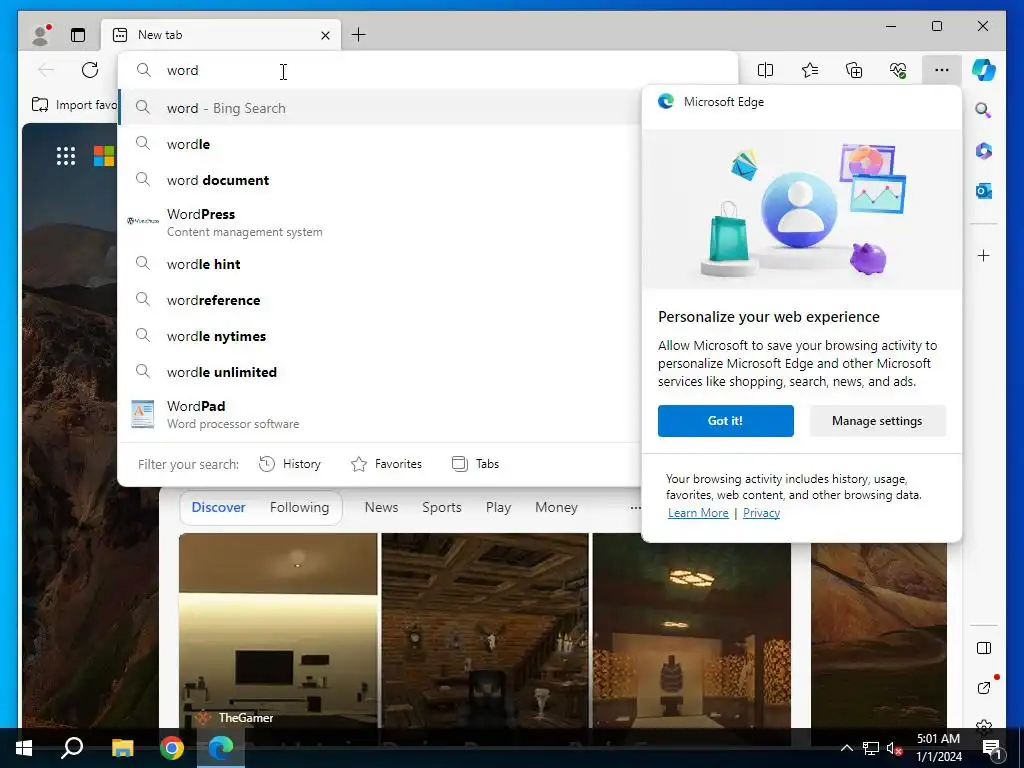Viewport: 1024px width, 768px height.
Task: Filter search by Tabs
Action: [x=475, y=464]
